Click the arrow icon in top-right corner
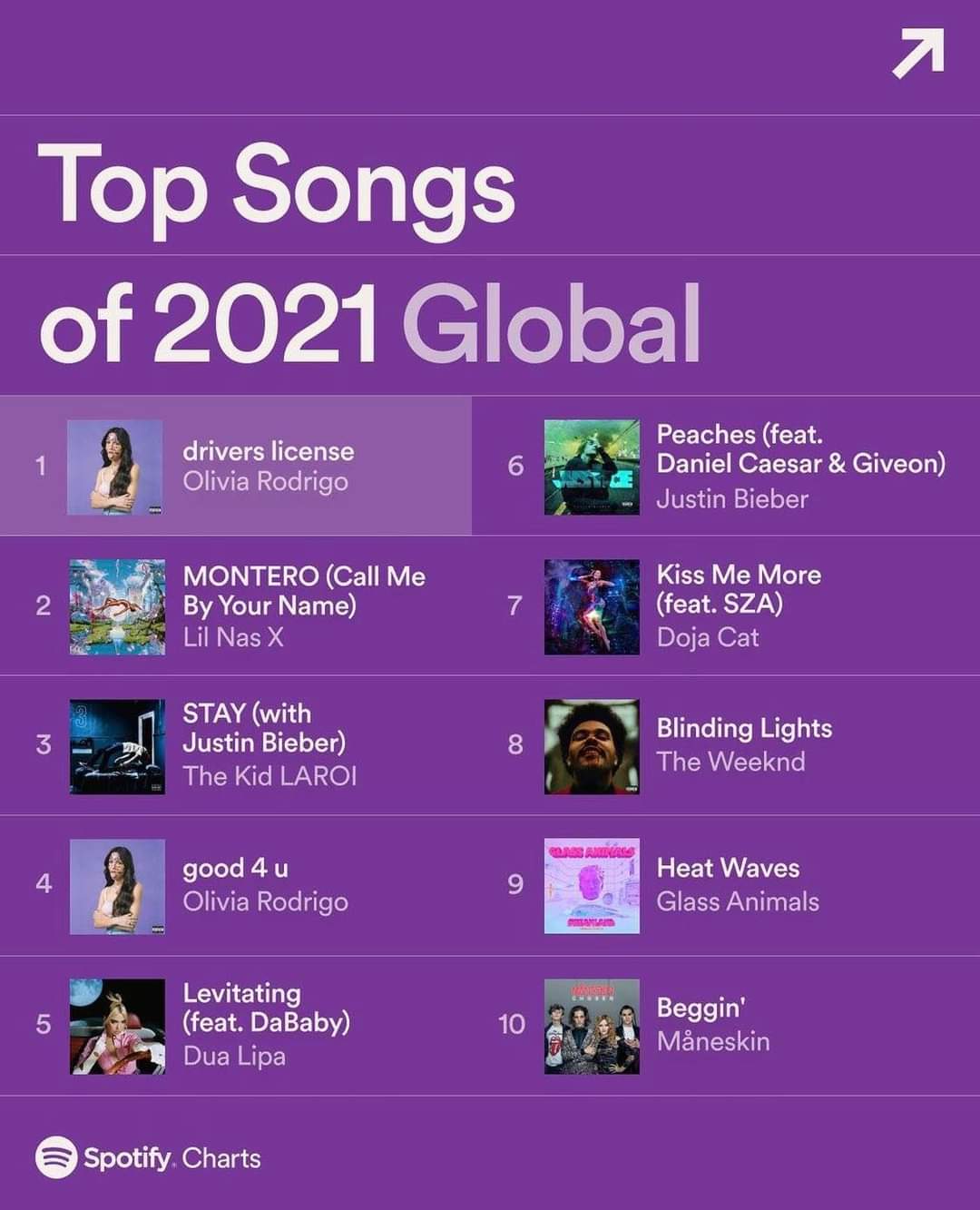Screen dimensions: 980x1210 918,53
